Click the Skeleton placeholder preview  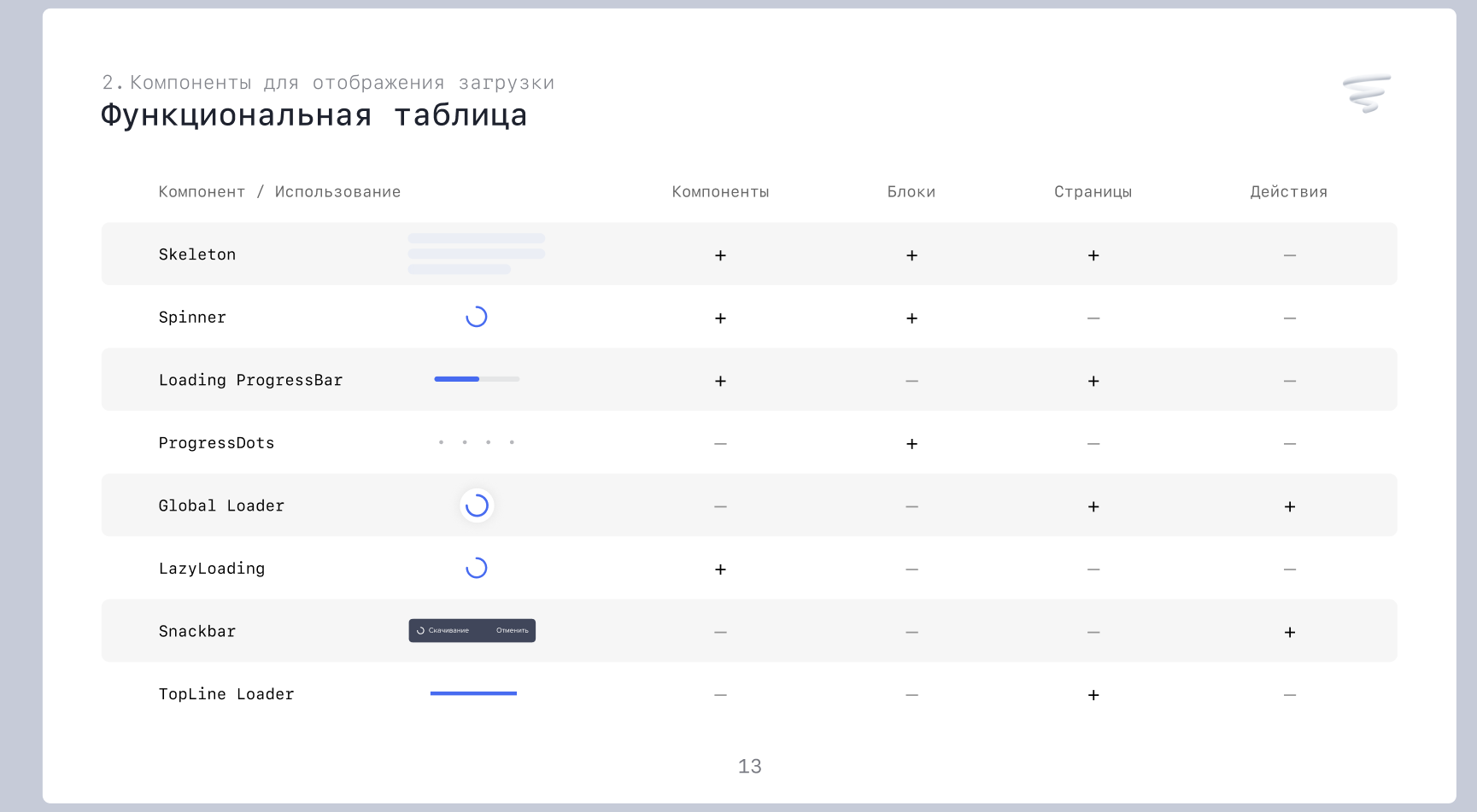(x=476, y=254)
